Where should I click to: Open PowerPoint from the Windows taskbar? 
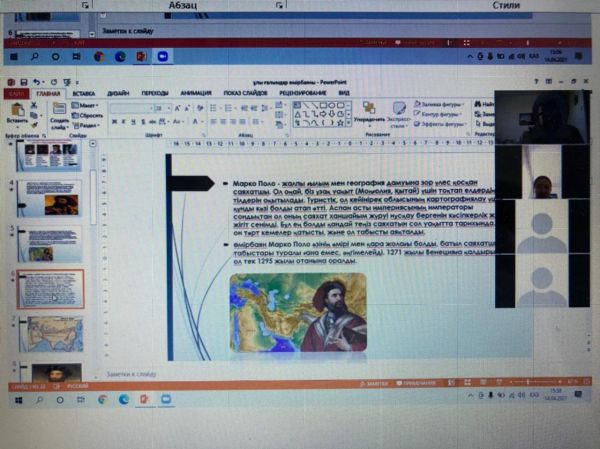(144, 399)
